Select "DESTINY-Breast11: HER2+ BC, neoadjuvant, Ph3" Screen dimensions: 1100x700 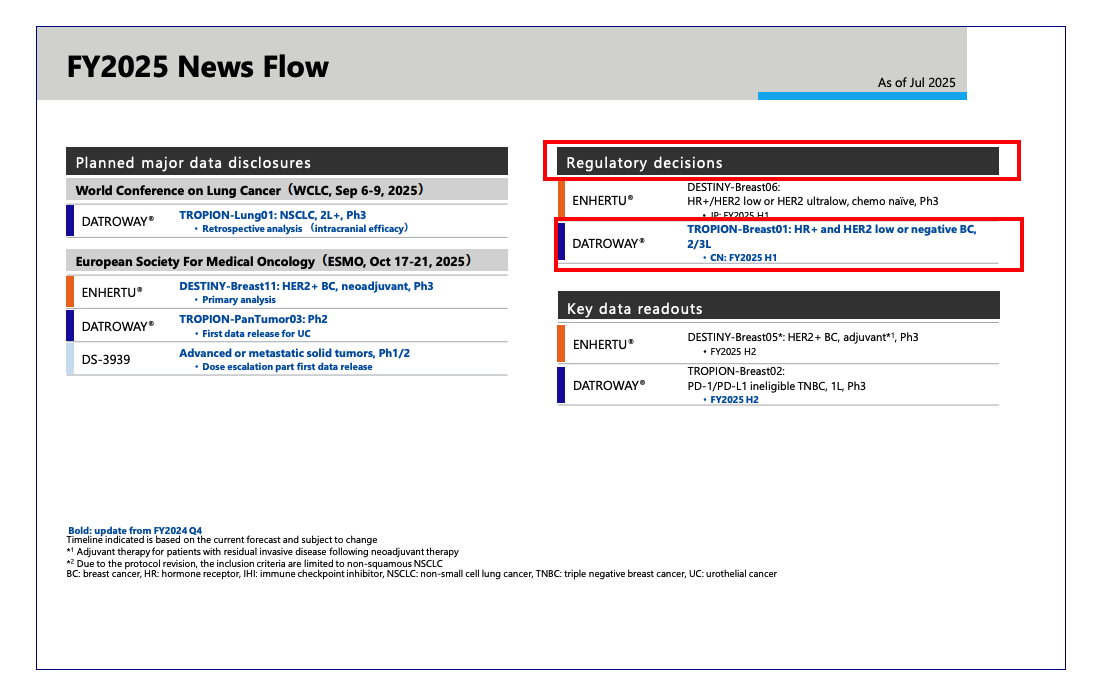click(x=306, y=286)
